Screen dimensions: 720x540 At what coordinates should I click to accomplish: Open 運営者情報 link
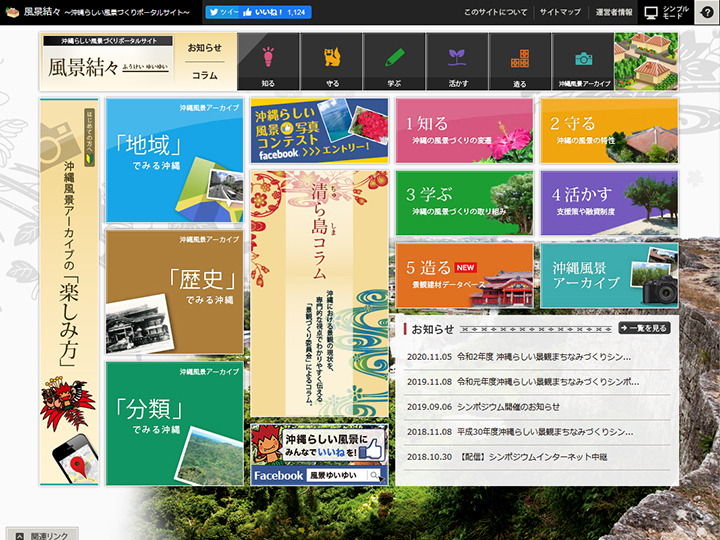(x=614, y=12)
